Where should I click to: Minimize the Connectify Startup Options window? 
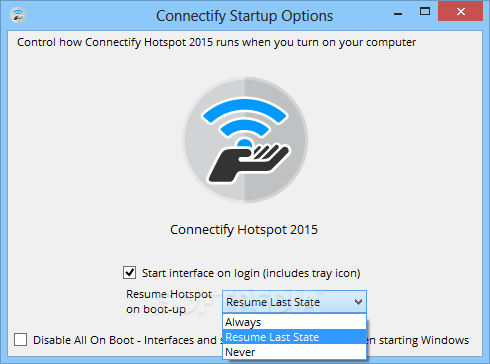pos(398,13)
